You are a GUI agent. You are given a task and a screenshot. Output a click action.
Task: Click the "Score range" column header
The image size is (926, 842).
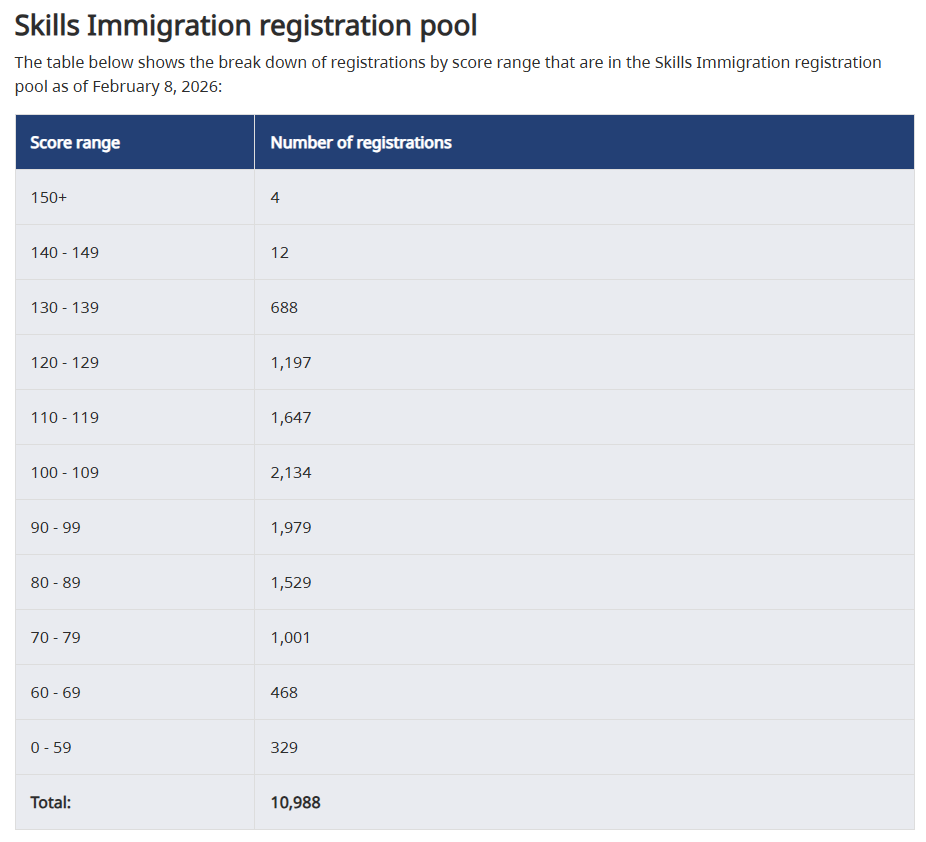point(75,143)
